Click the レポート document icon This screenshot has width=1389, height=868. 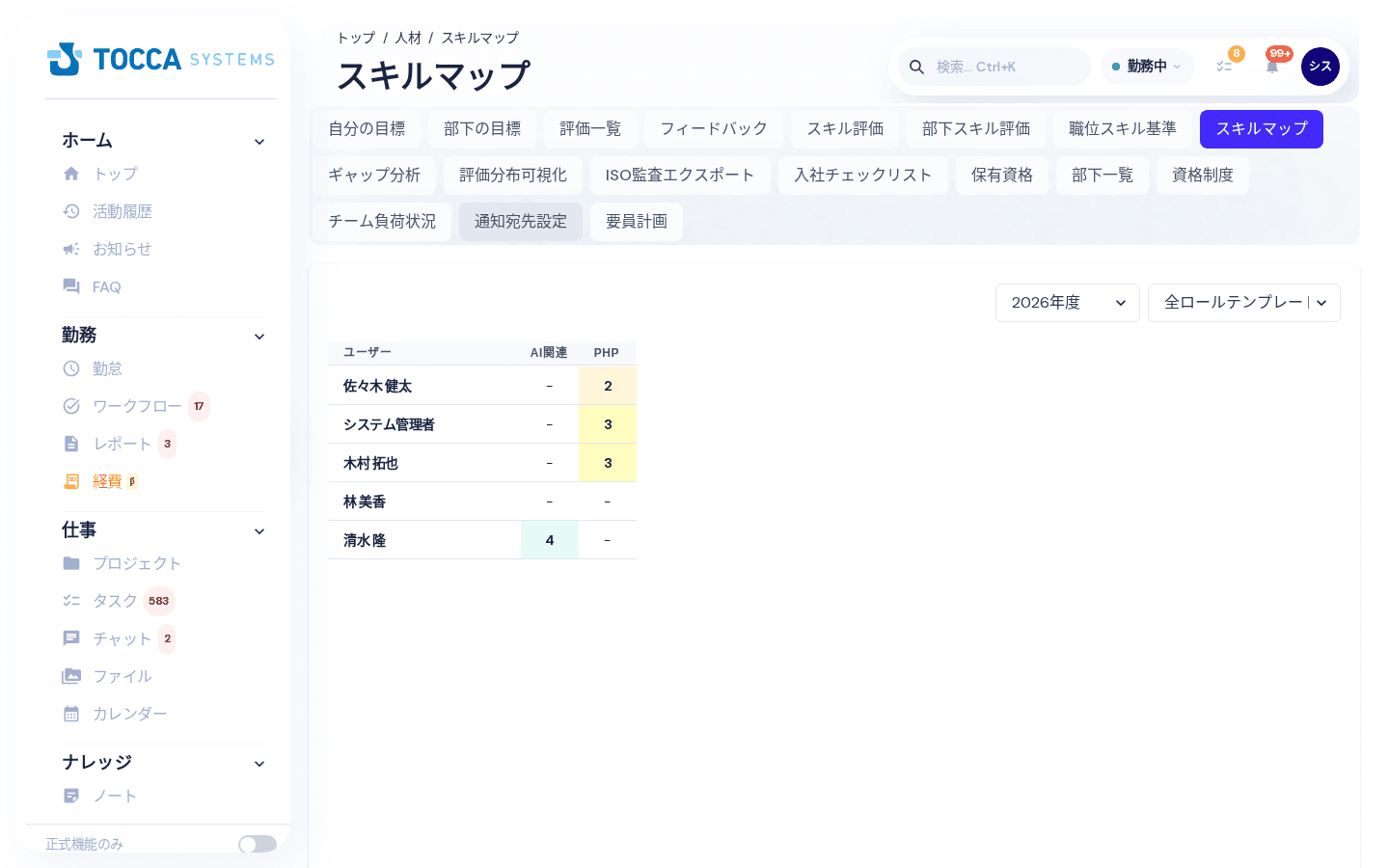[71, 444]
